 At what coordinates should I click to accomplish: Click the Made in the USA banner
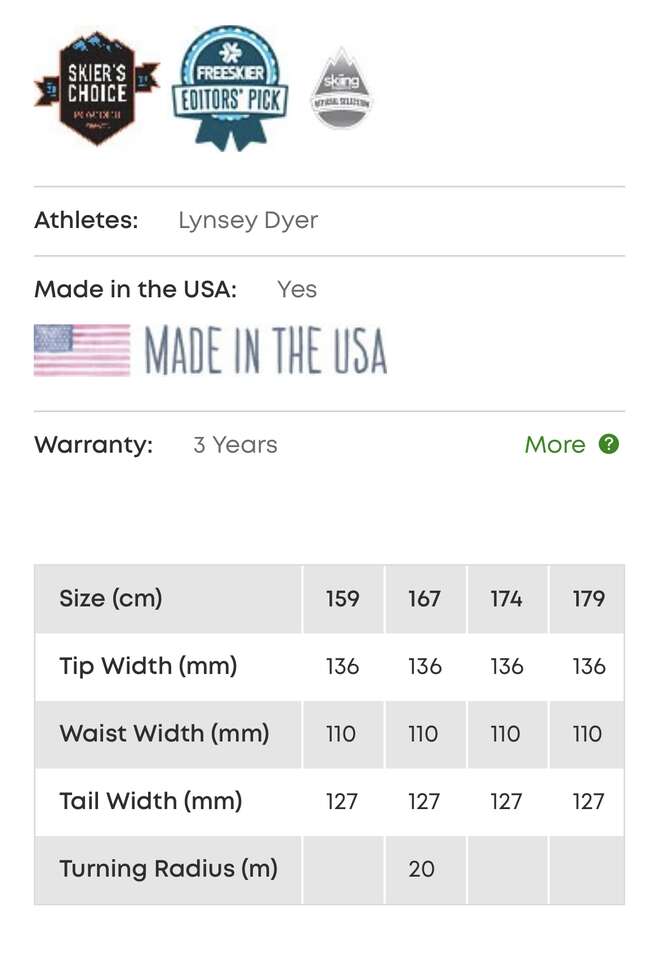tap(265, 350)
